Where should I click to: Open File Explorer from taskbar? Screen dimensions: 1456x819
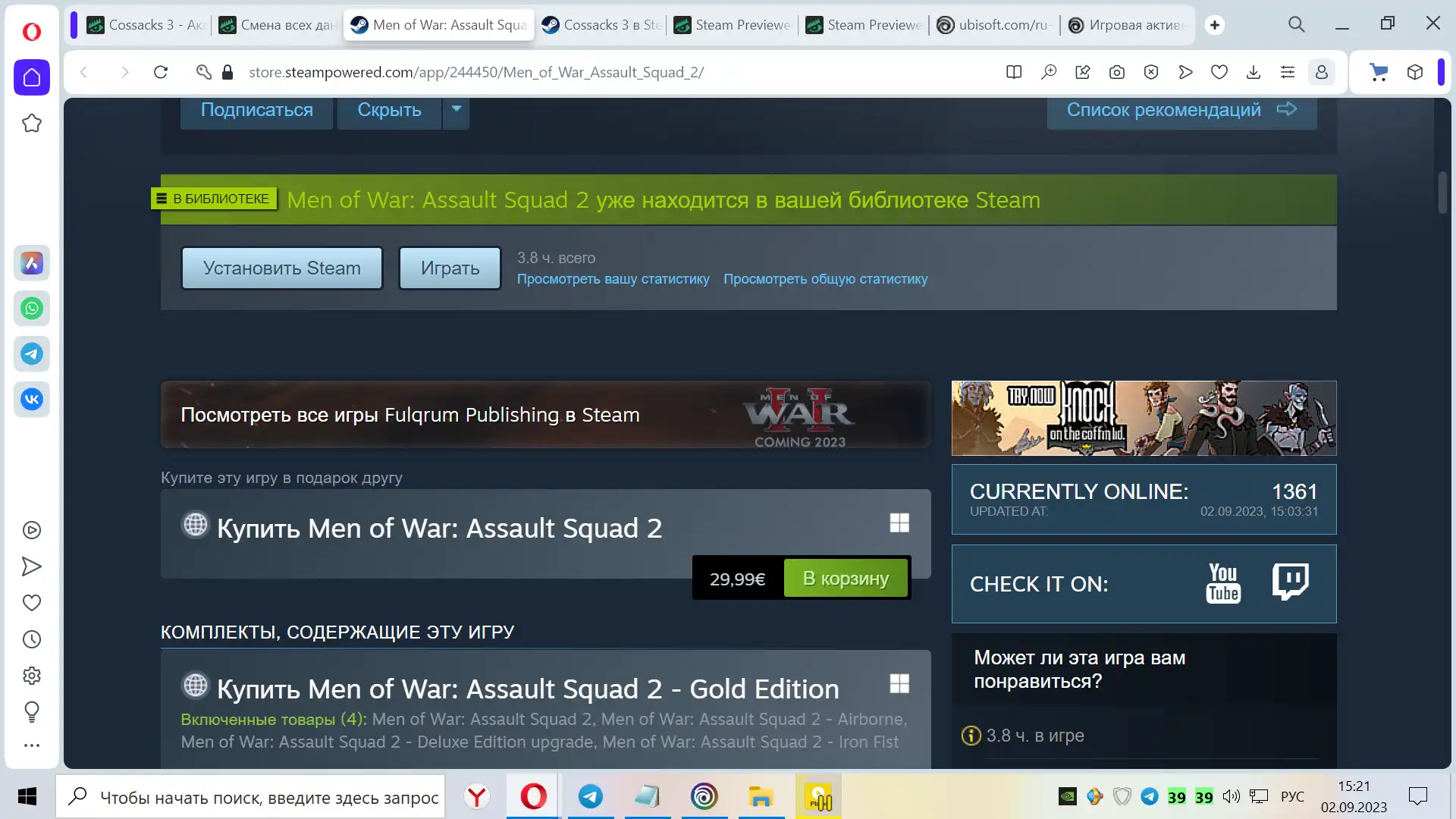coord(761,797)
